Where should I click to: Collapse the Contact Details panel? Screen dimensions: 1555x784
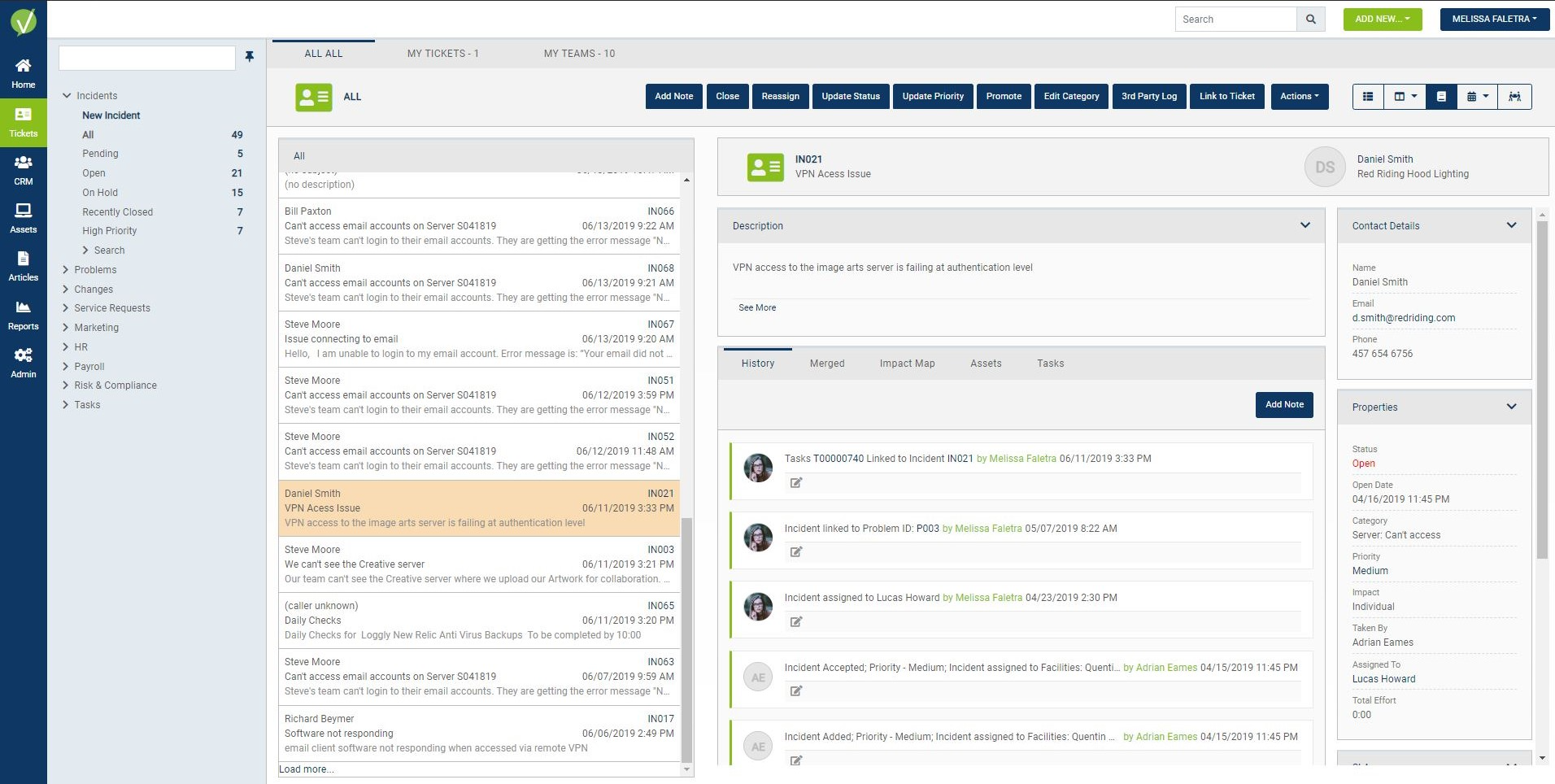point(1511,225)
